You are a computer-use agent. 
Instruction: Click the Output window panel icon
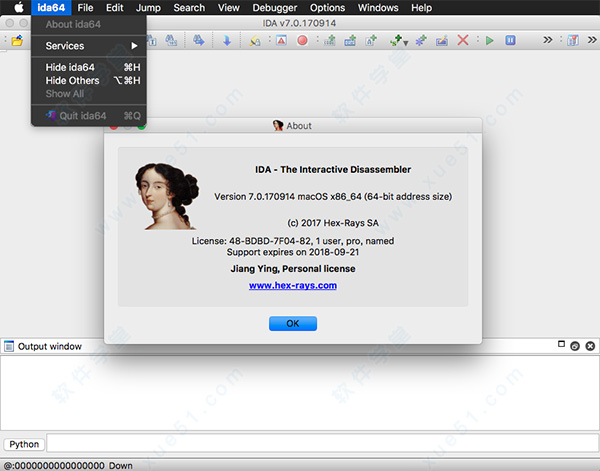[9, 346]
